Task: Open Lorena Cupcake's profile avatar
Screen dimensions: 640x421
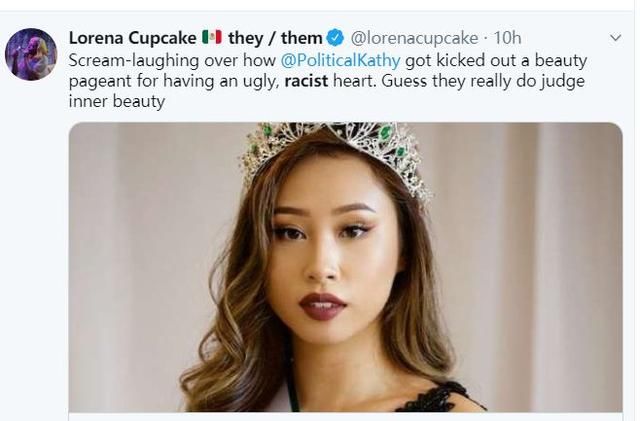Action: tap(31, 54)
